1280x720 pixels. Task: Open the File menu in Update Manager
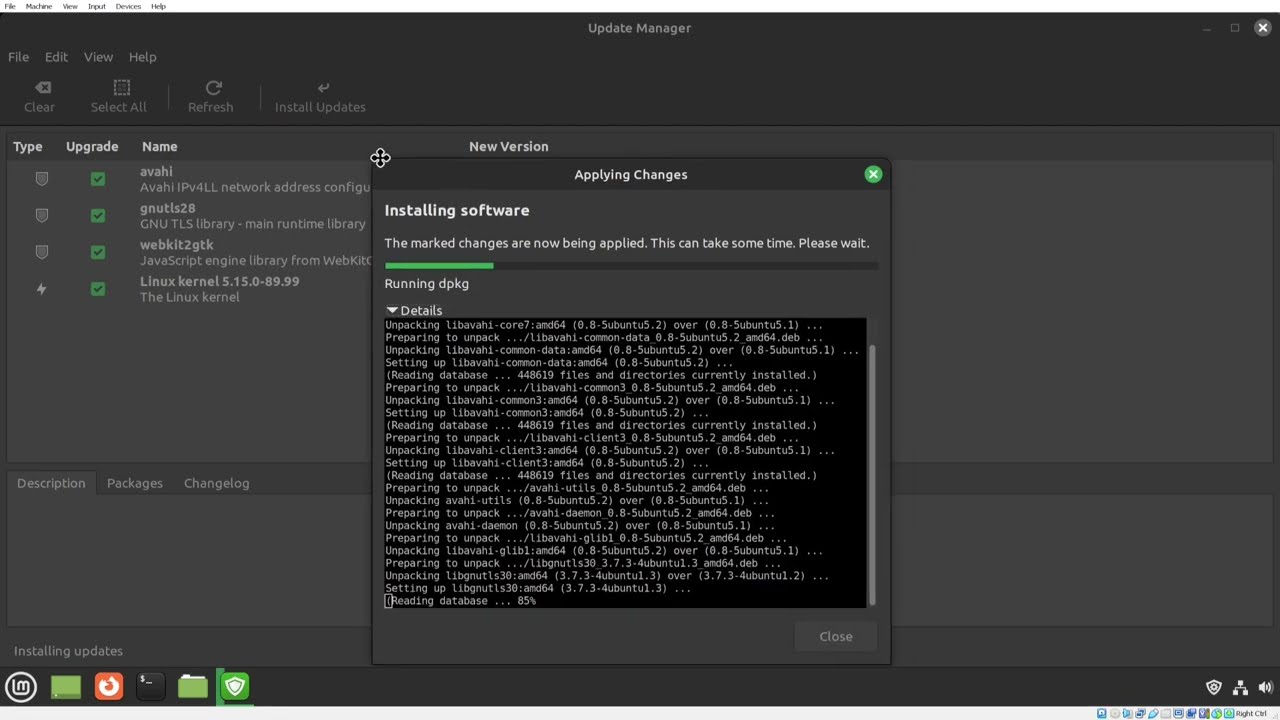point(19,57)
